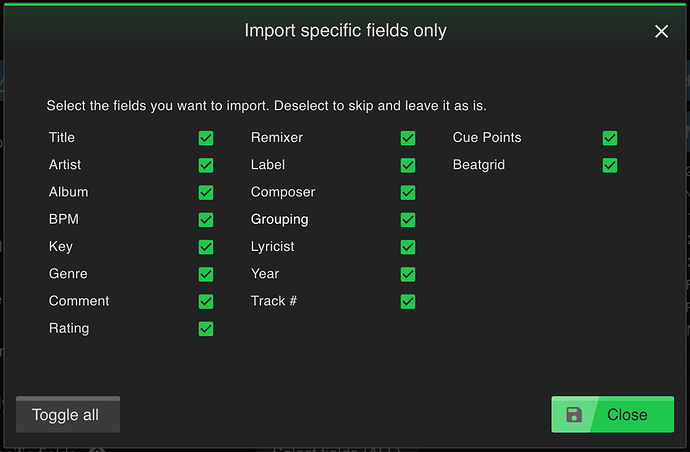Uncheck Composer field checkbox
The height and width of the screenshot is (452, 690).
[x=408, y=193]
